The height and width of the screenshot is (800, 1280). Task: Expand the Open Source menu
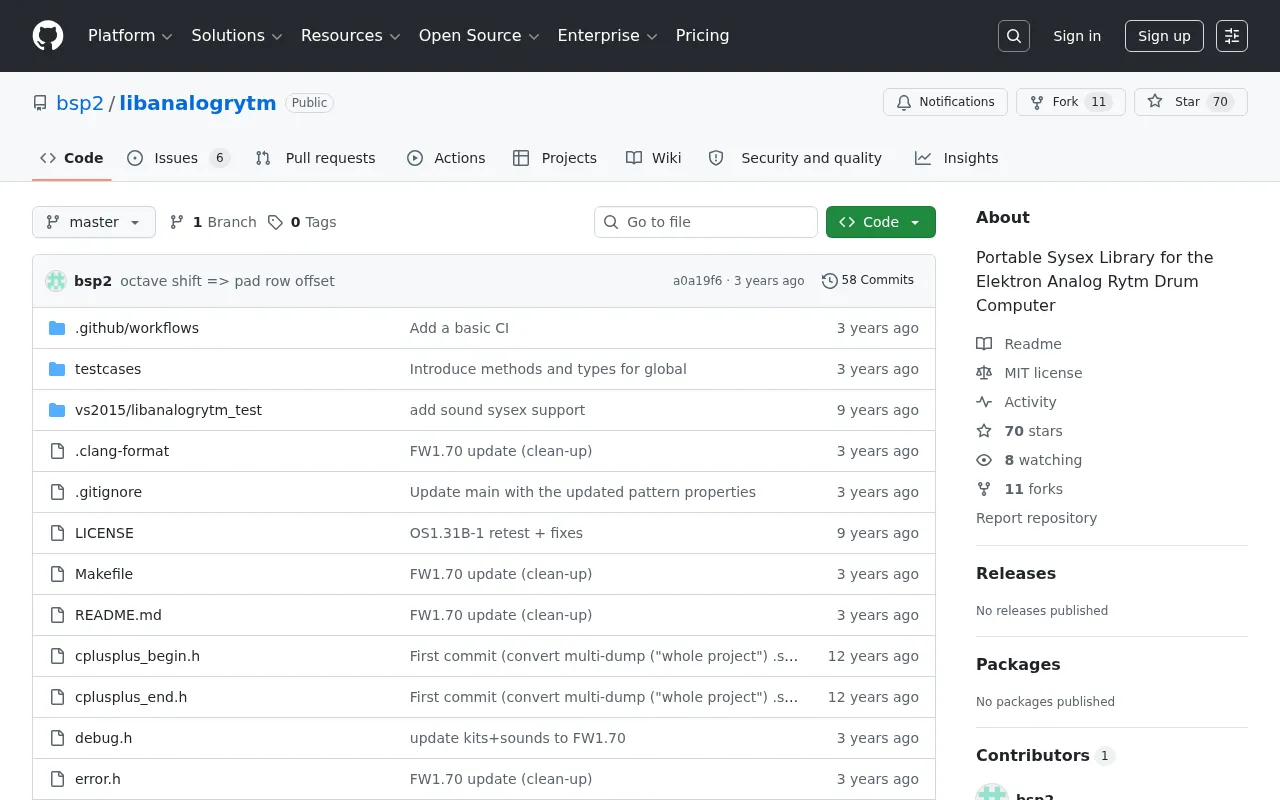coord(479,36)
